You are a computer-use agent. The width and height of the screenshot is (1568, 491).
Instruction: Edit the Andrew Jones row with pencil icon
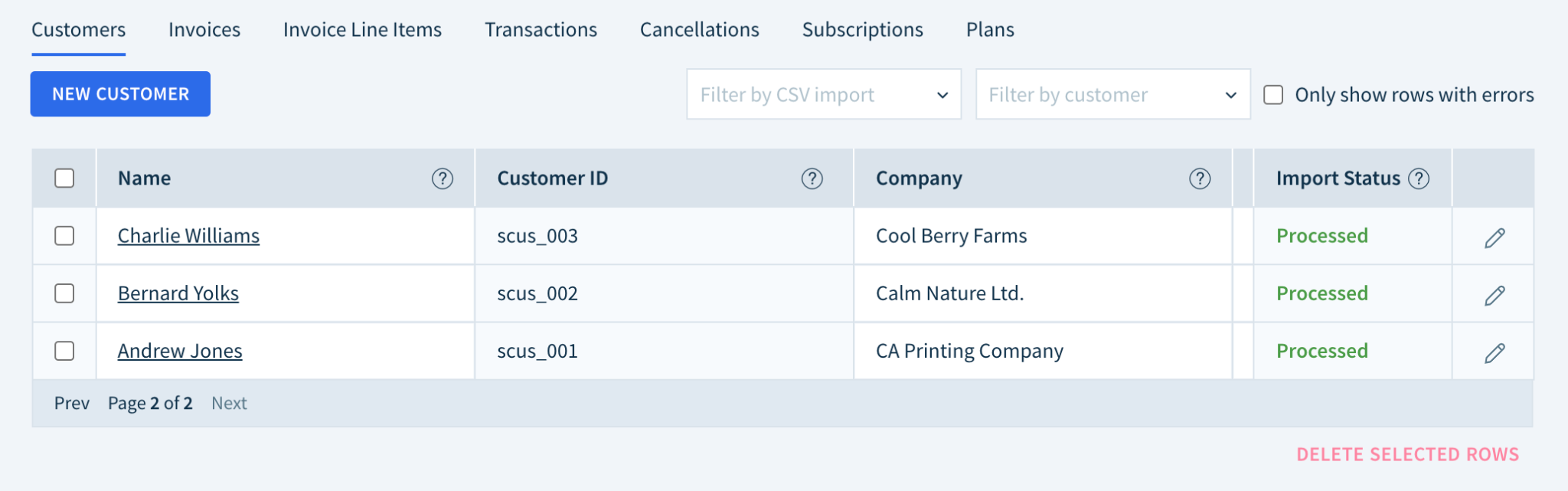(x=1494, y=352)
